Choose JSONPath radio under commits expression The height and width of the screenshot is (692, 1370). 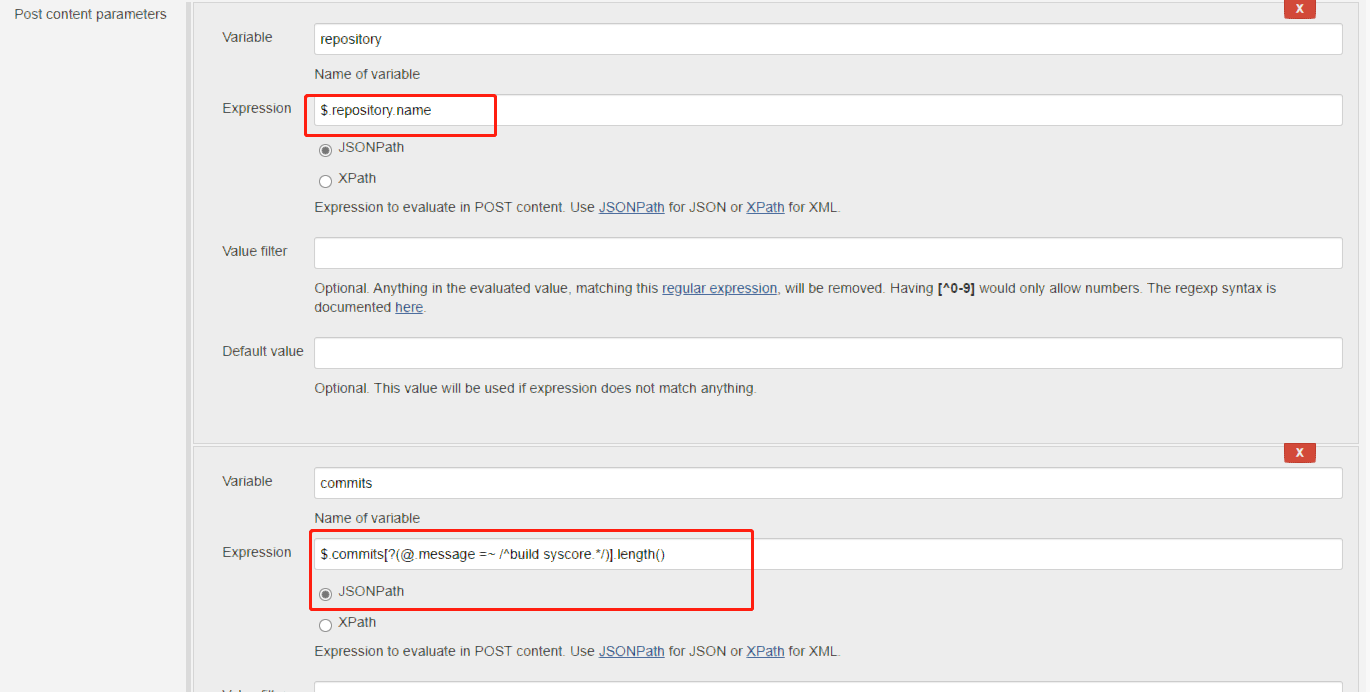[325, 594]
